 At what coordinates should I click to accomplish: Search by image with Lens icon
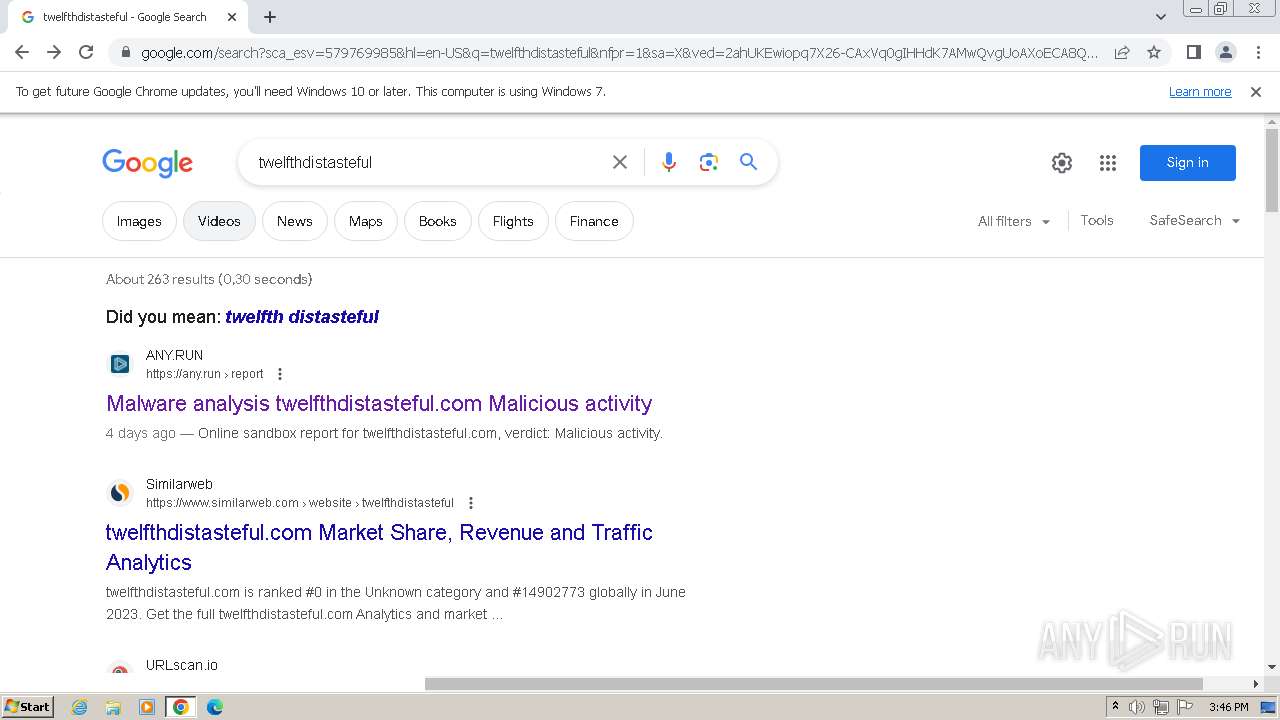pos(709,162)
